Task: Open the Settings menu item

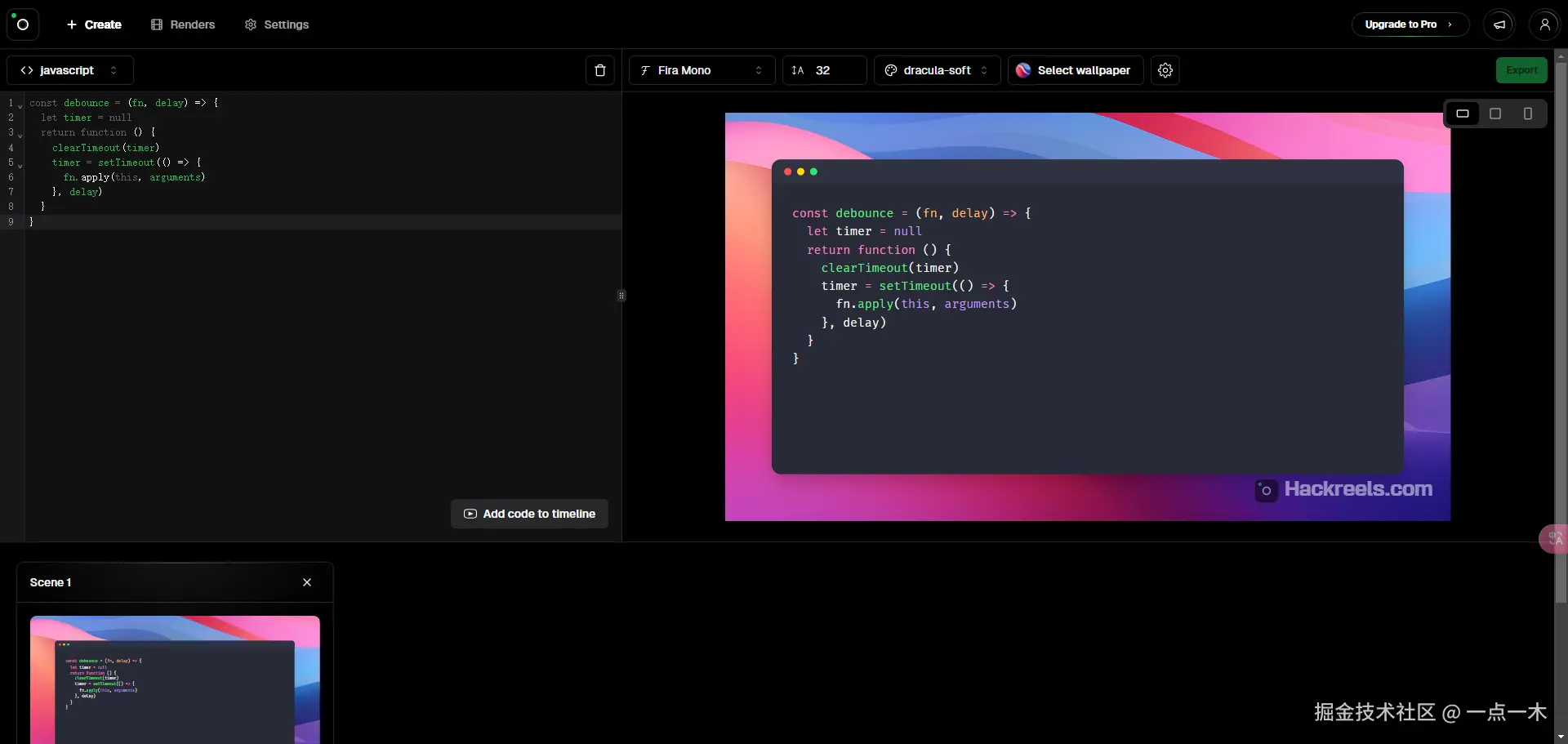Action: coord(277,25)
